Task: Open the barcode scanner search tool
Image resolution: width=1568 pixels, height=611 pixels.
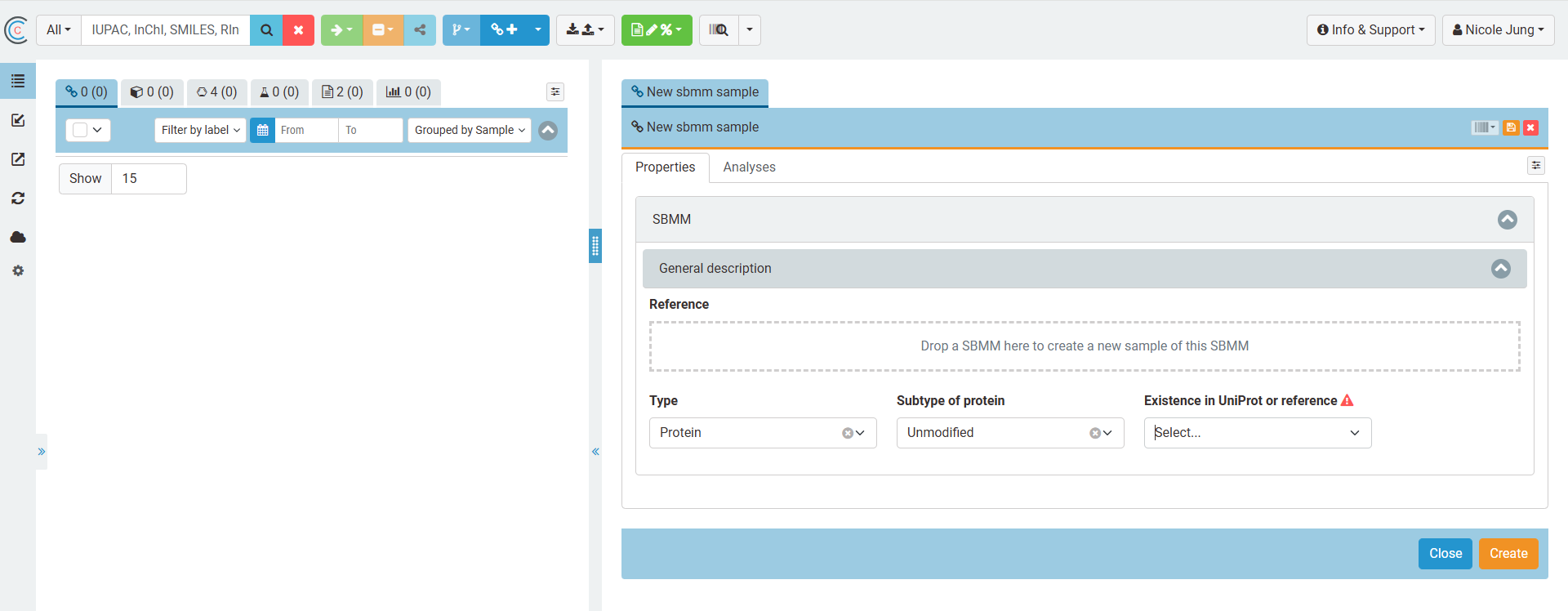Action: point(719,30)
